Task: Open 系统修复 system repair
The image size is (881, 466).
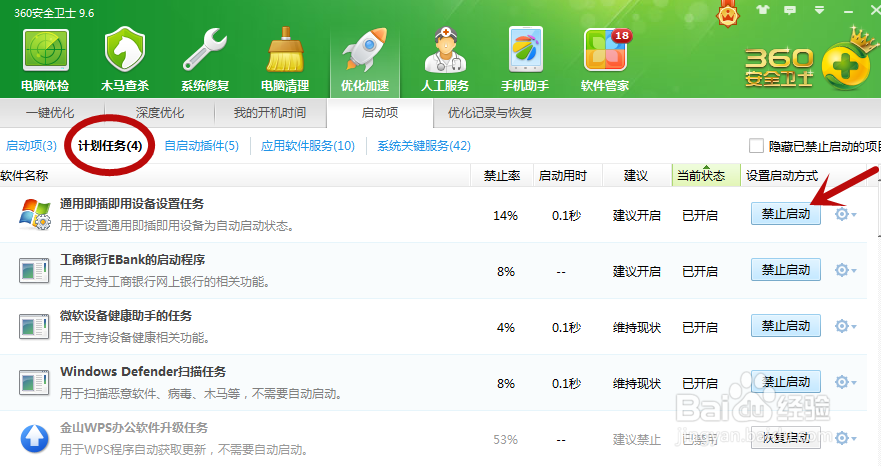Action: (x=205, y=60)
